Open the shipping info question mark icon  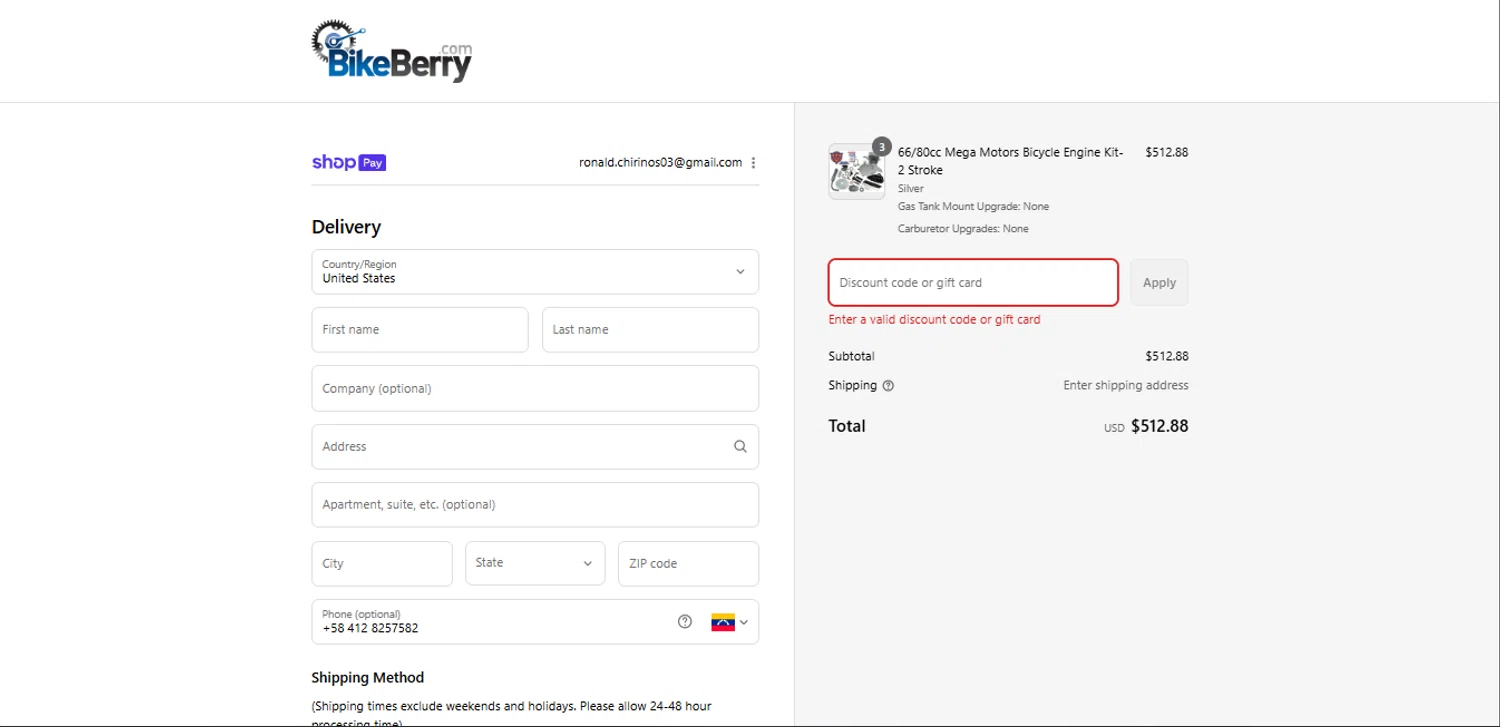coord(888,386)
